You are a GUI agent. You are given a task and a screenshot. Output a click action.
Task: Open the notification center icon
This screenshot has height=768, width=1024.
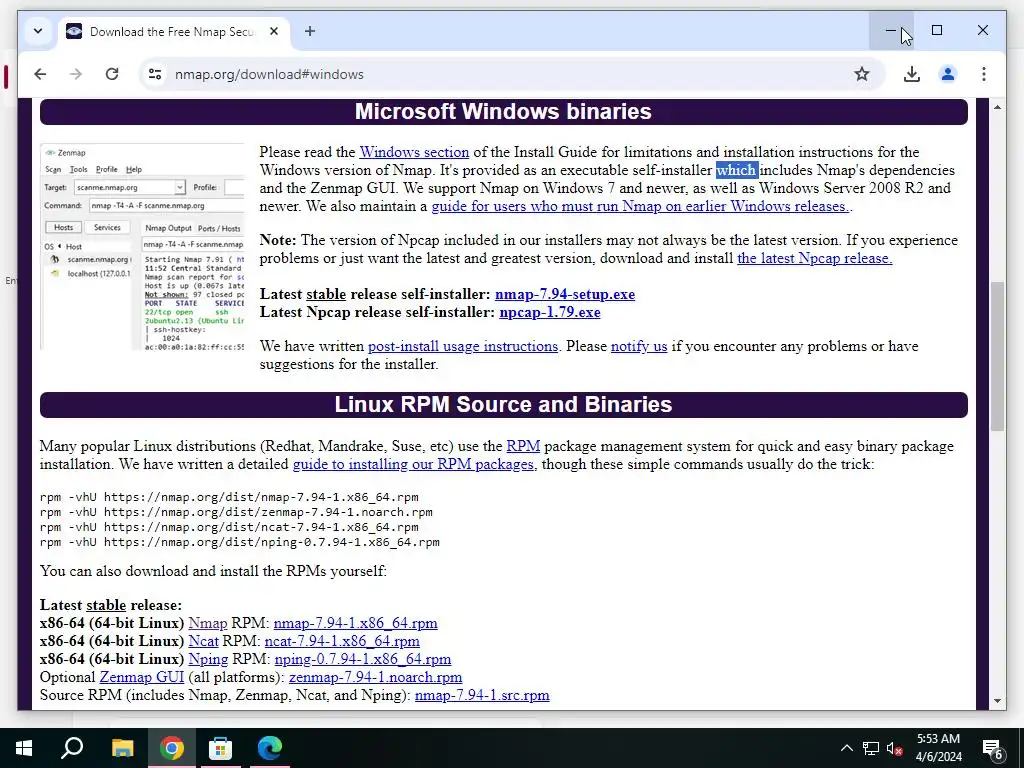click(993, 749)
